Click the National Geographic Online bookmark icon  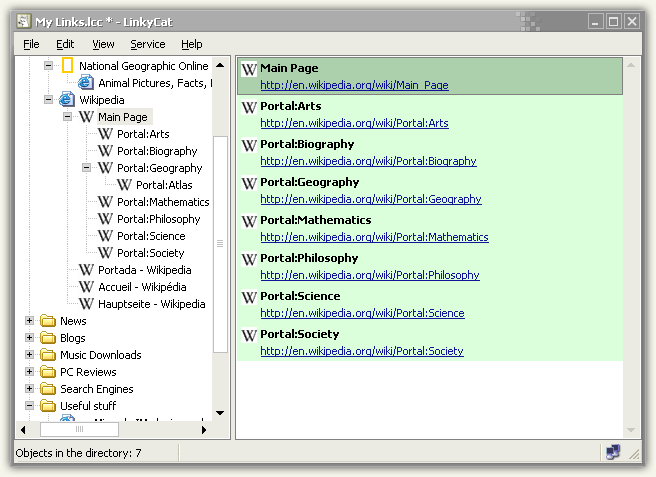click(67, 66)
